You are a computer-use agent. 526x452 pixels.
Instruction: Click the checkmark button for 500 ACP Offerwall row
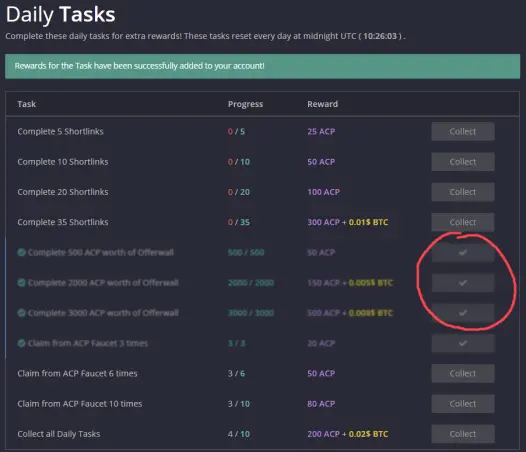[463, 252]
